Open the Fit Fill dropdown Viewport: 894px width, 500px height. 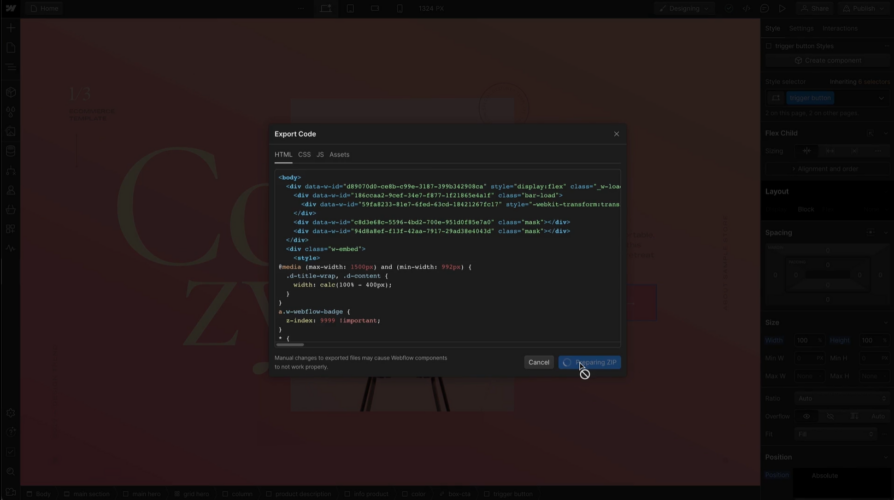835,434
